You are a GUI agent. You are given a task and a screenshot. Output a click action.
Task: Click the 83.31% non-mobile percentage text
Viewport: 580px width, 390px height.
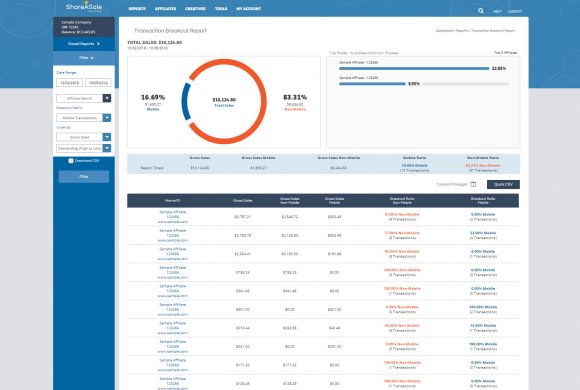coord(295,97)
